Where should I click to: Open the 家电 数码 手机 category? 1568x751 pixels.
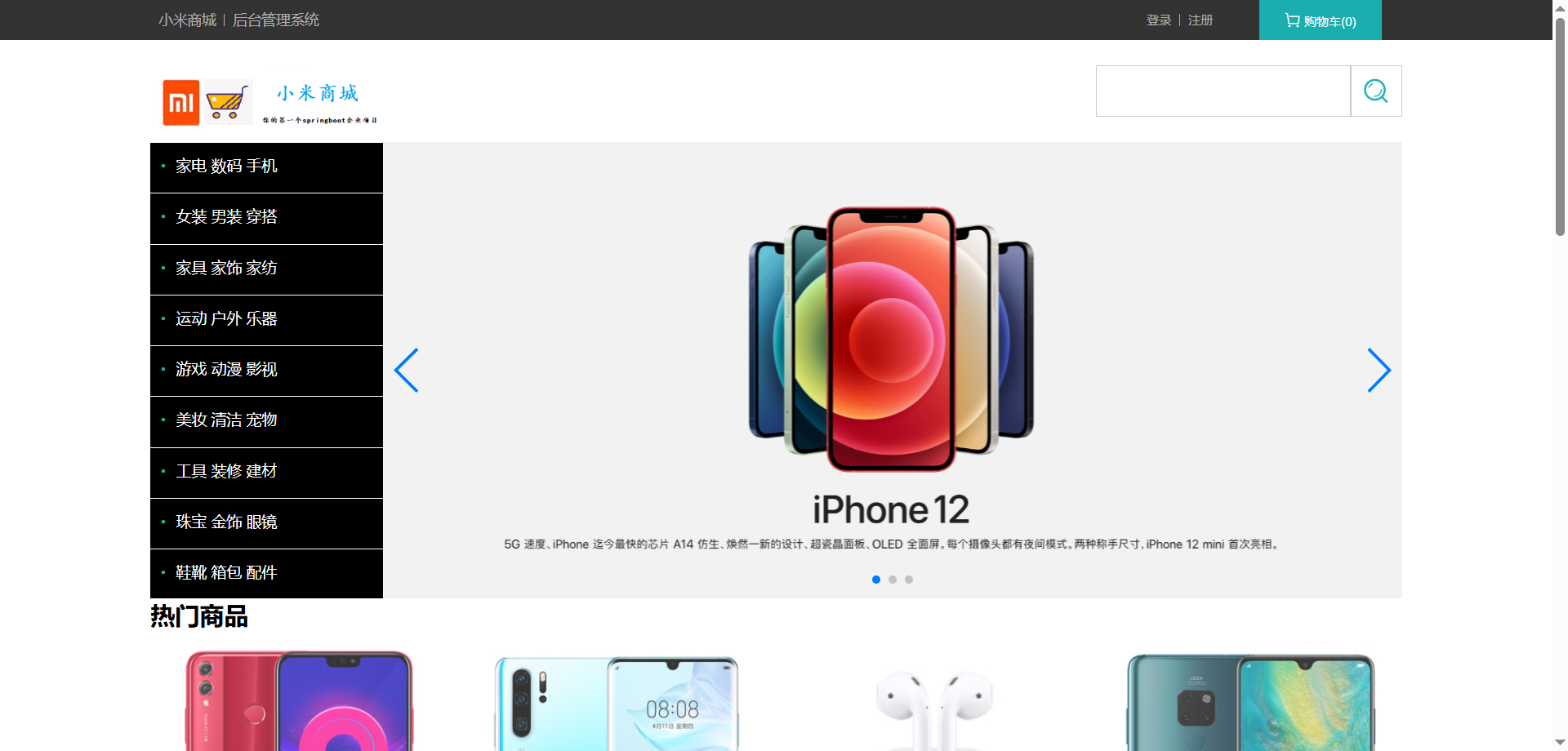[x=266, y=167]
